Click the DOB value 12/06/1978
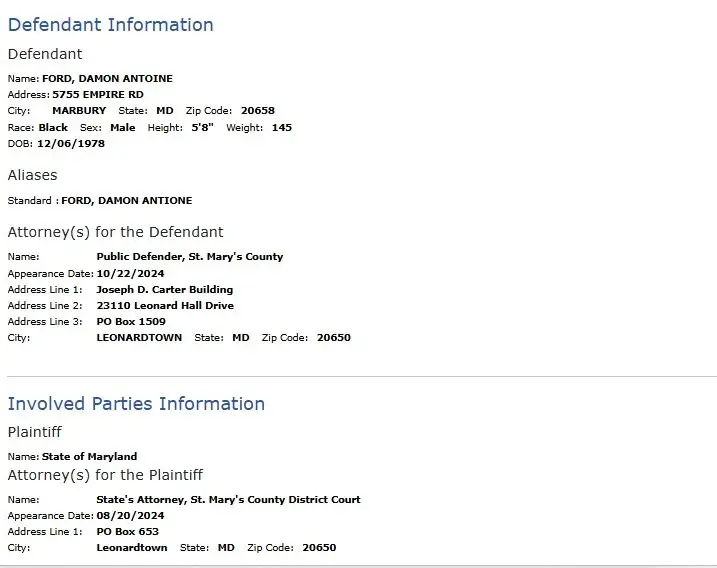This screenshot has width=717, height=568. click(x=71, y=144)
